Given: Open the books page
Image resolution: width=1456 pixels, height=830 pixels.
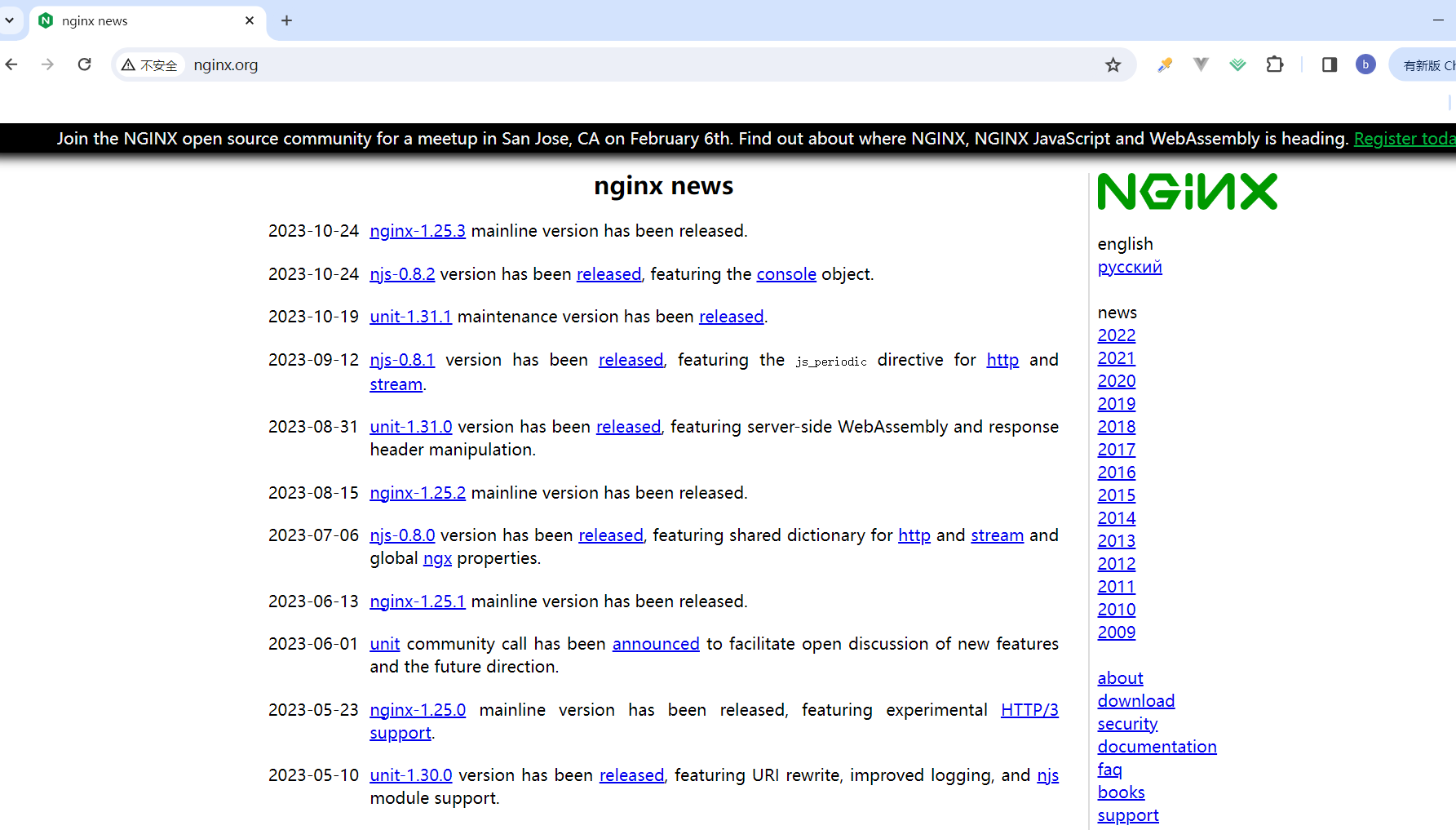Looking at the screenshot, I should point(1121,792).
